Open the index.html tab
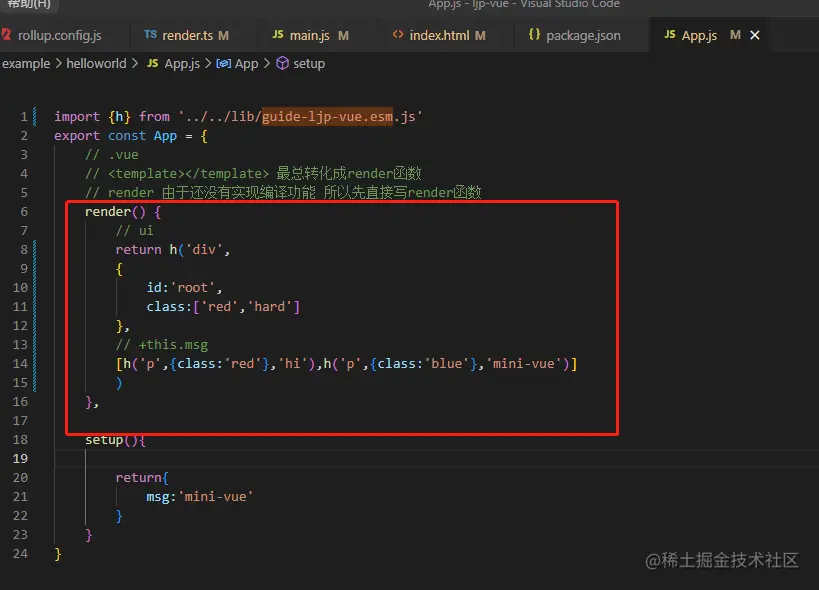This screenshot has width=819, height=590. point(439,36)
